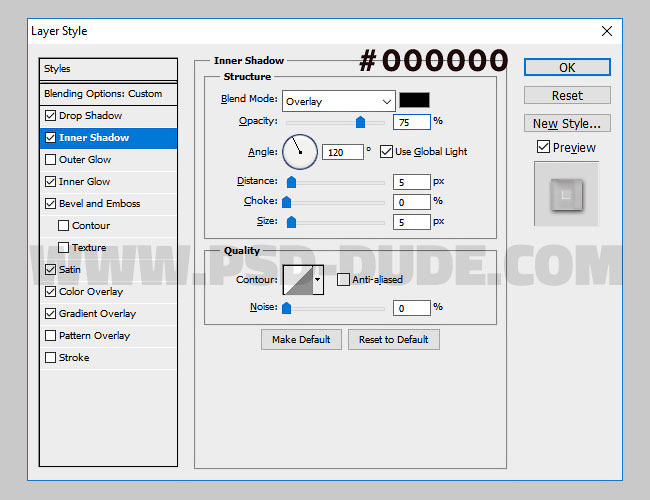
Task: Enable the Texture checkbox
Action: click(63, 247)
